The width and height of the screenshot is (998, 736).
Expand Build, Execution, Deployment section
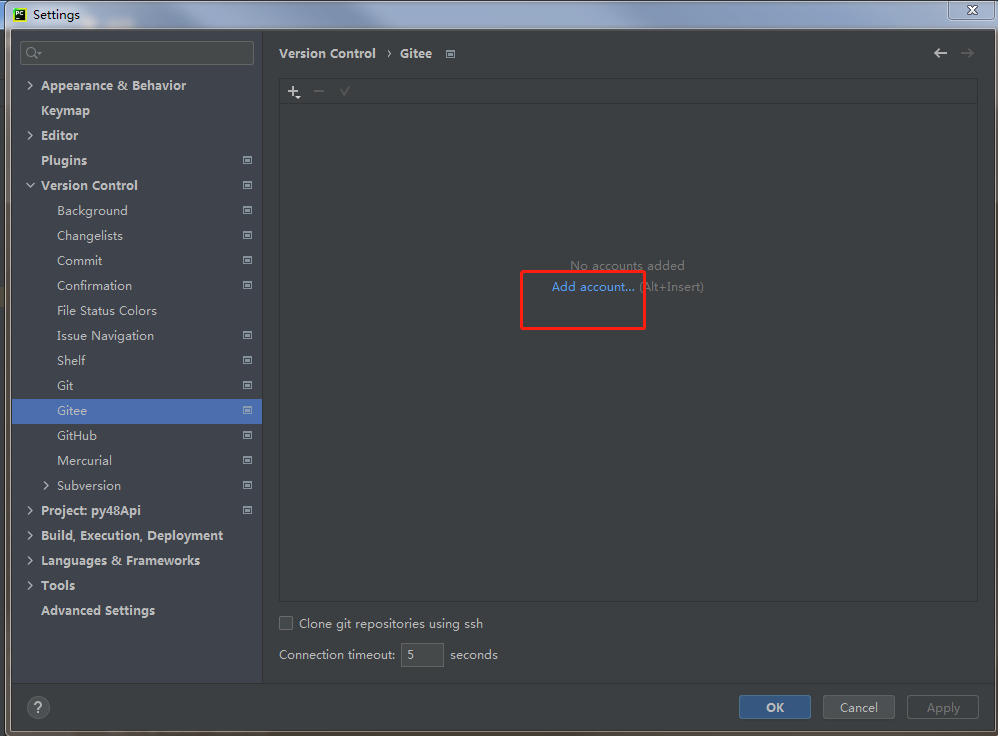click(x=30, y=535)
